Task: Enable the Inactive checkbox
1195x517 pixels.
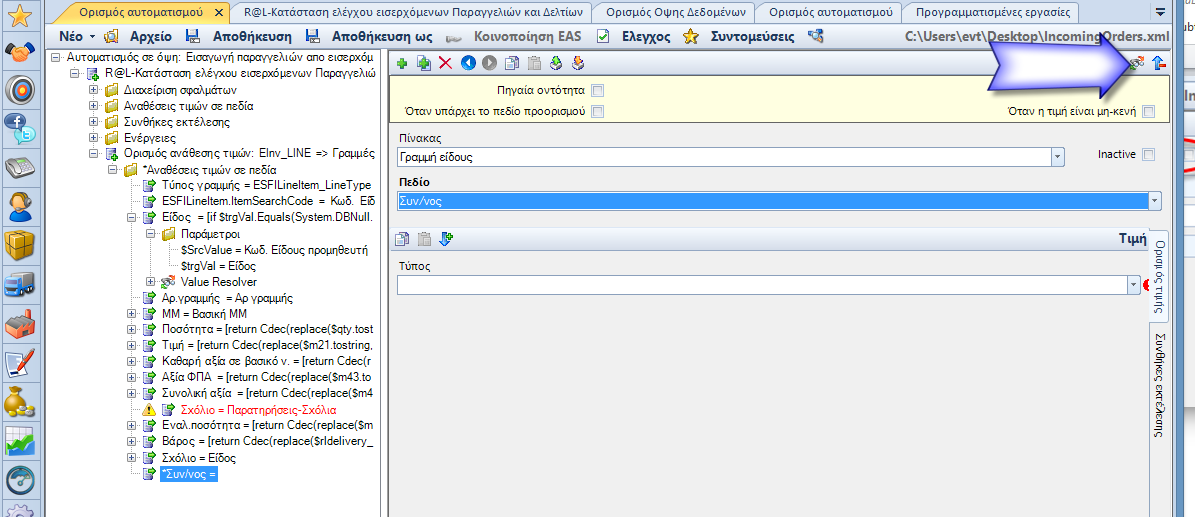Action: click(x=1149, y=155)
